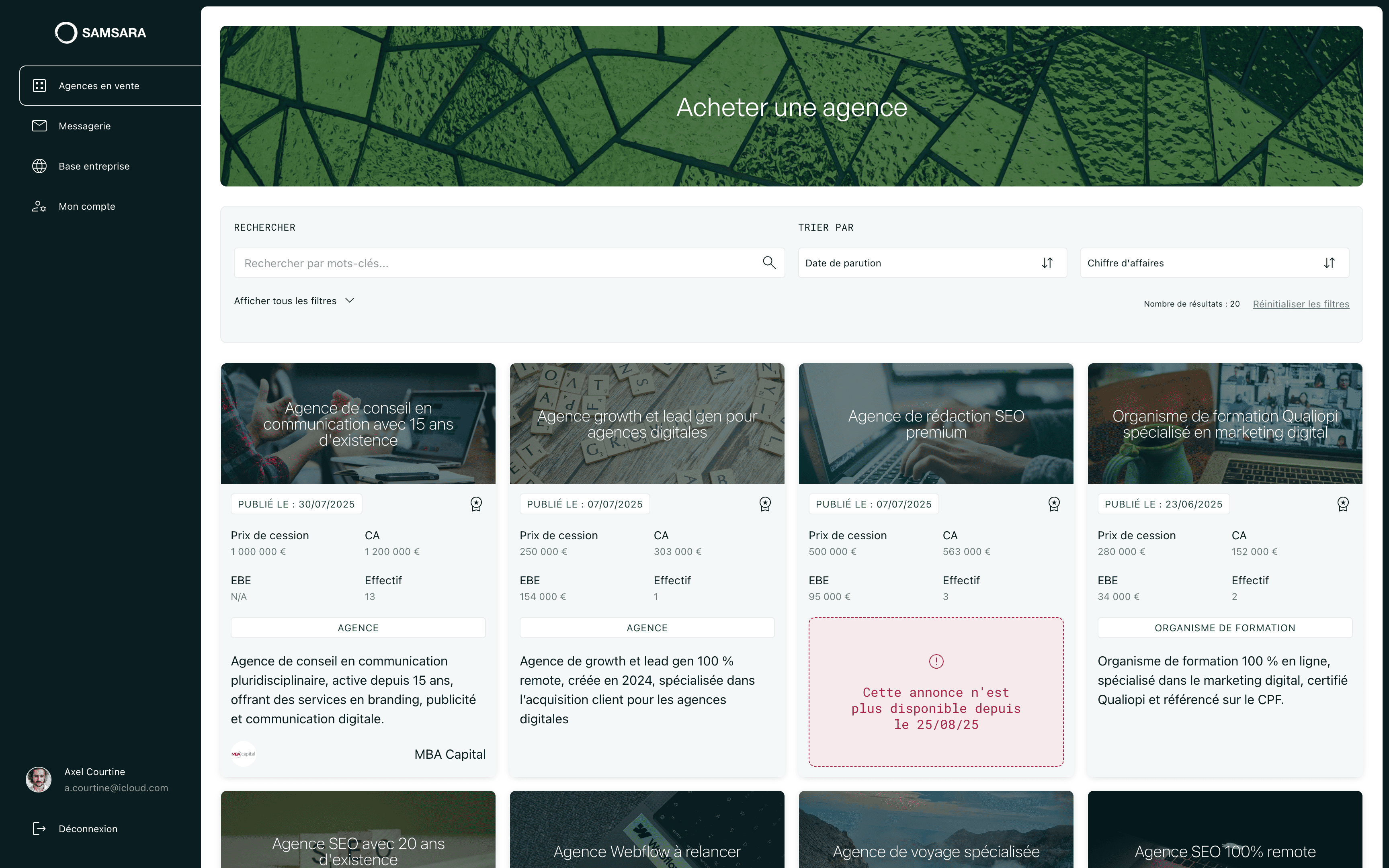Click the Messagerie envelope icon
The width and height of the screenshot is (1389, 868).
tap(39, 126)
